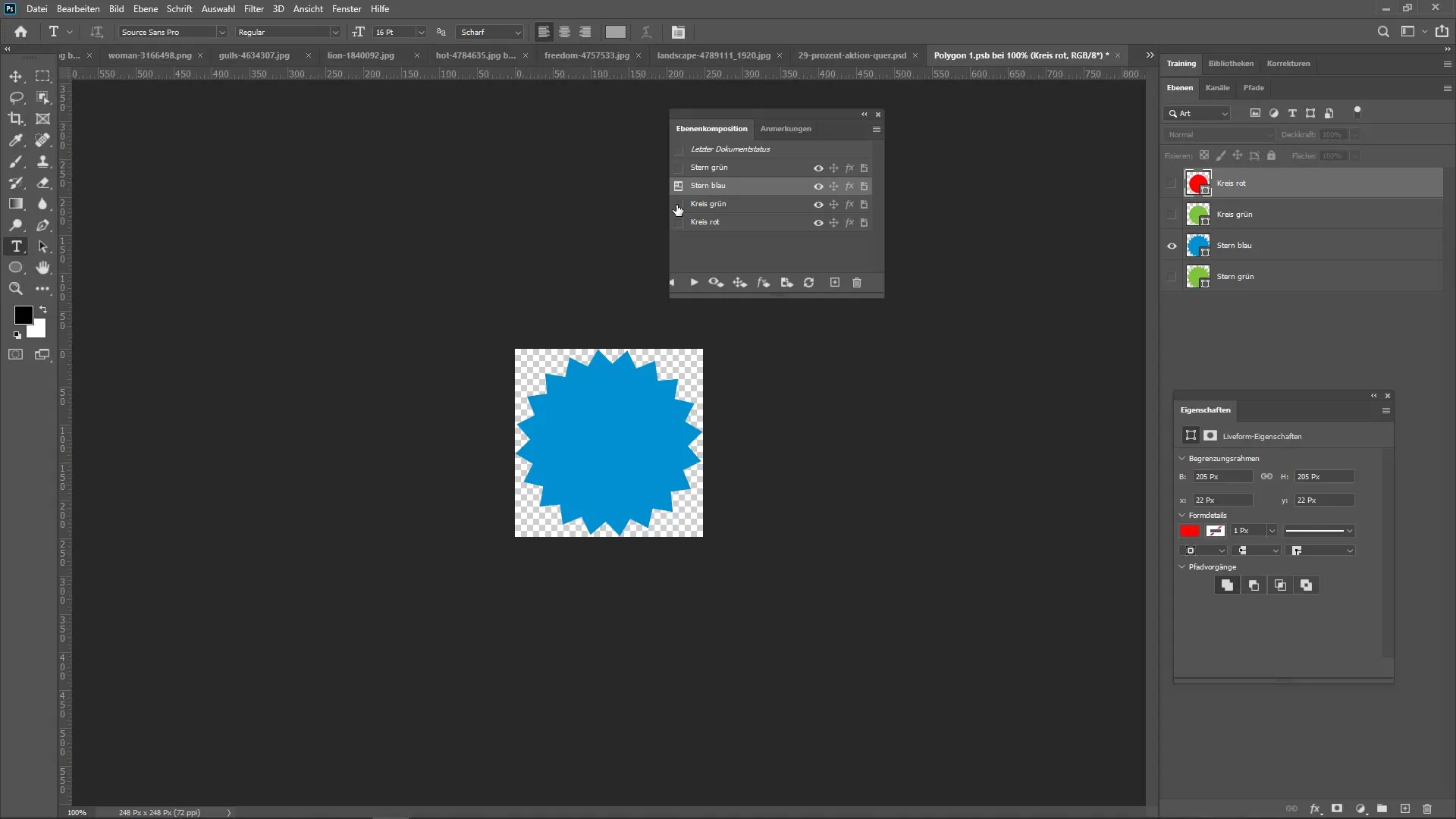Switch to the Kanäle tab

point(1217,88)
